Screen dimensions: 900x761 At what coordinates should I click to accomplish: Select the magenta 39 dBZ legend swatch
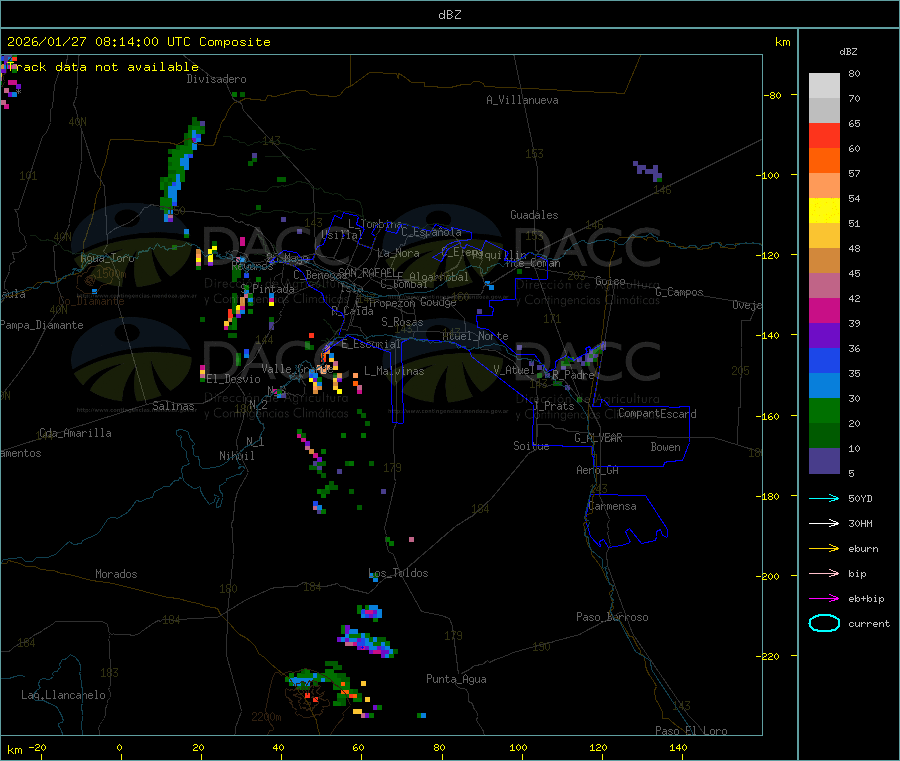824,310
